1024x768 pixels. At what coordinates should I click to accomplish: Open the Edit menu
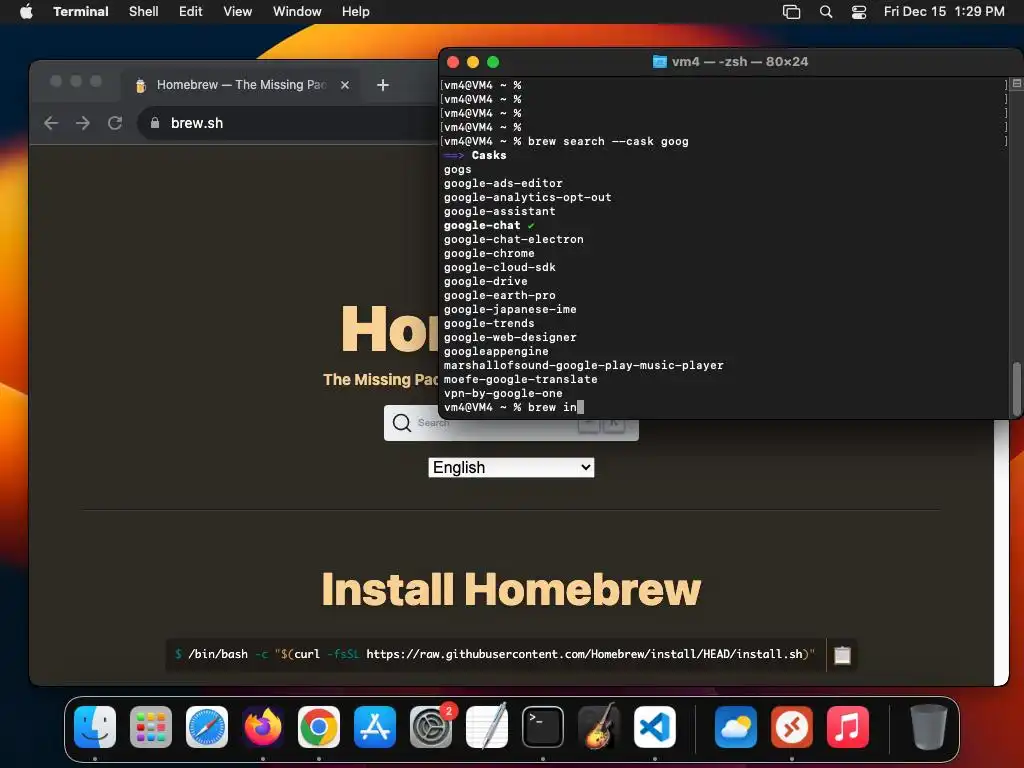point(191,11)
